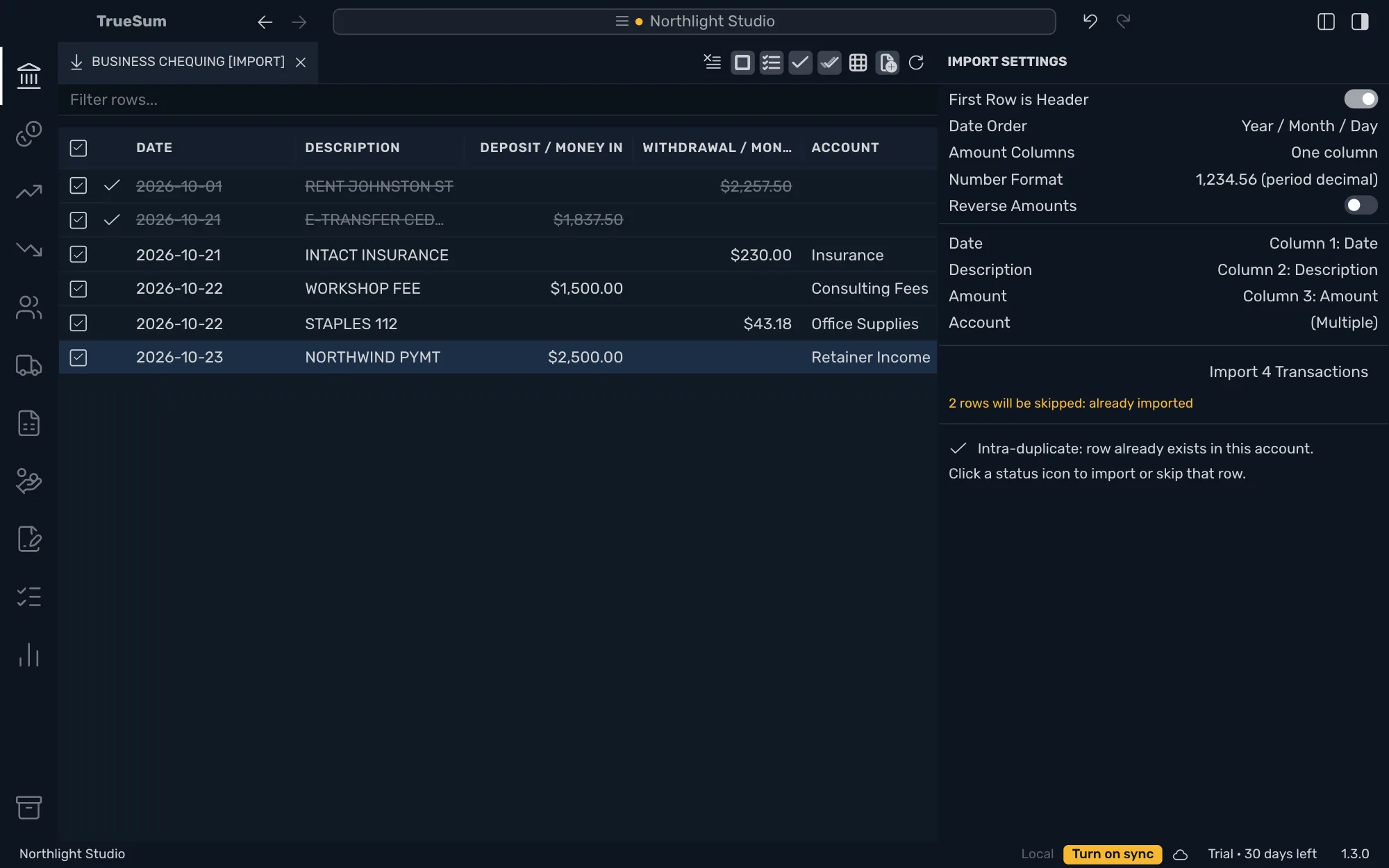This screenshot has width=1389, height=868.
Task: Toggle the select-all checkbox in table header
Action: pos(78,148)
